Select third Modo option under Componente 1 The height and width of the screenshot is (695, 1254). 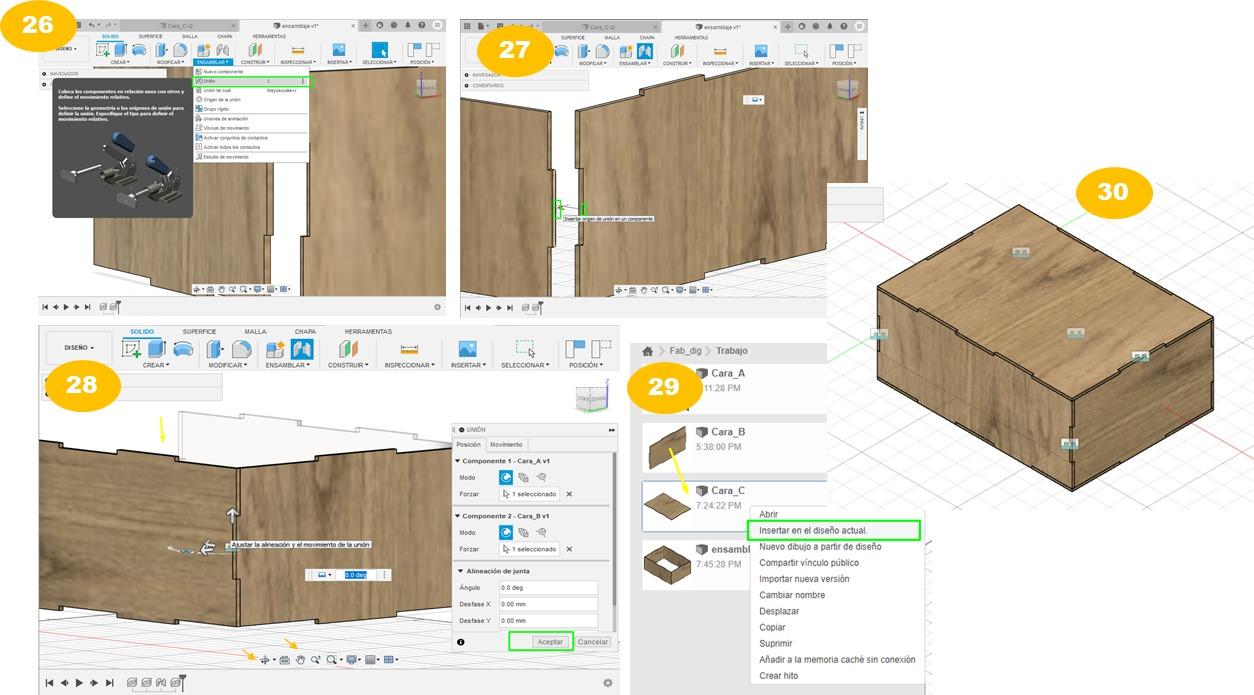(541, 477)
